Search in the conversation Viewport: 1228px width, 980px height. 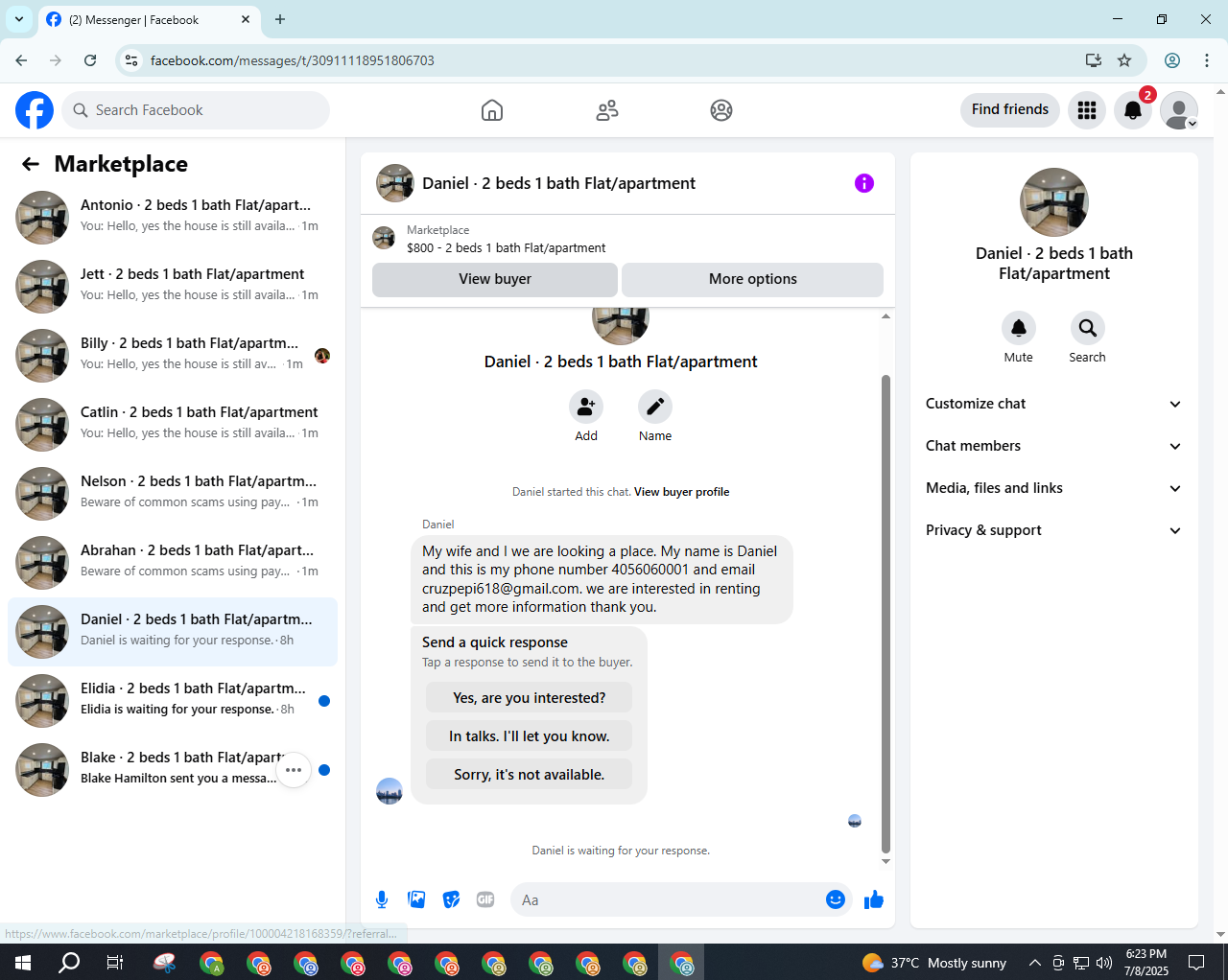(1088, 328)
